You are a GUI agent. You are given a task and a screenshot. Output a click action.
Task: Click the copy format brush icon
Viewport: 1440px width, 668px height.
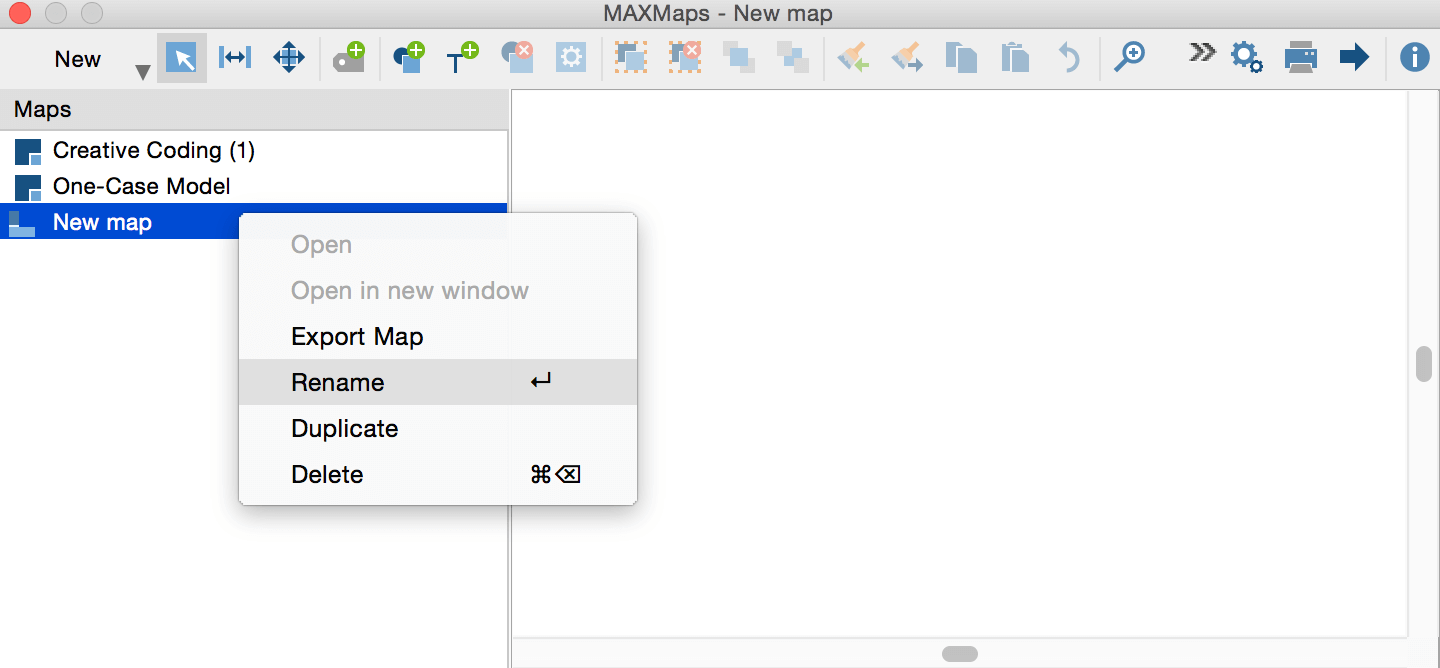pos(853,58)
